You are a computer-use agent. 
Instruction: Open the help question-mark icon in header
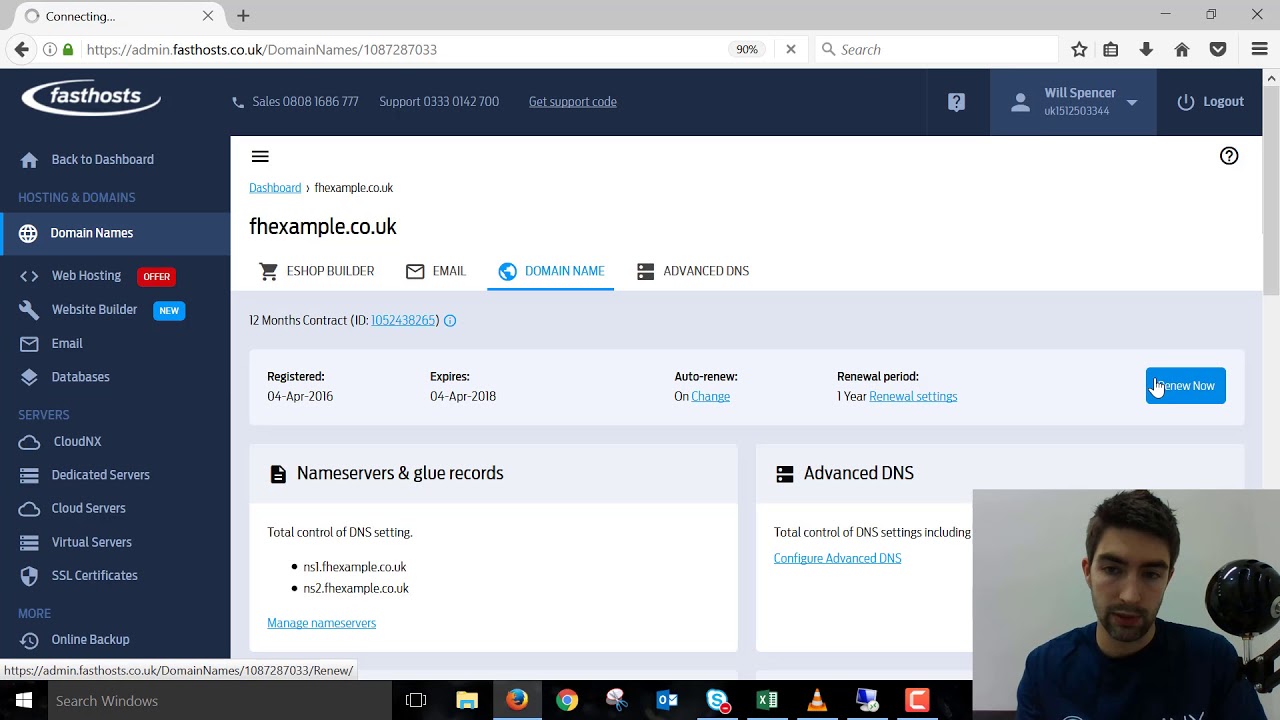(957, 102)
